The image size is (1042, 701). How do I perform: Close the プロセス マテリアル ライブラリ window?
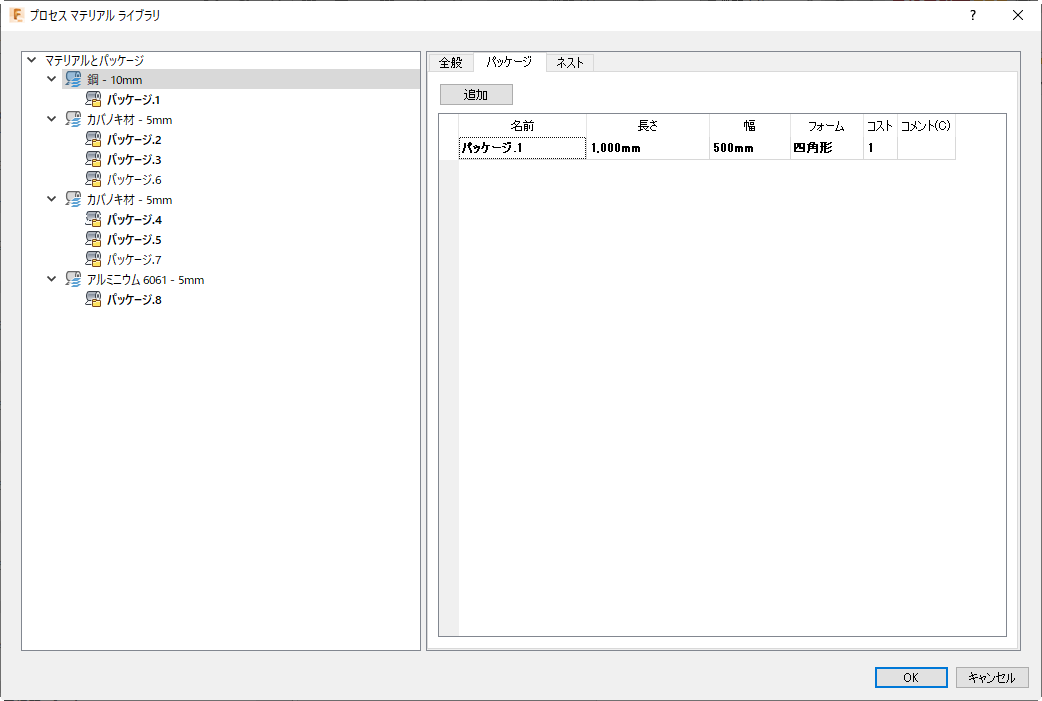point(1017,15)
